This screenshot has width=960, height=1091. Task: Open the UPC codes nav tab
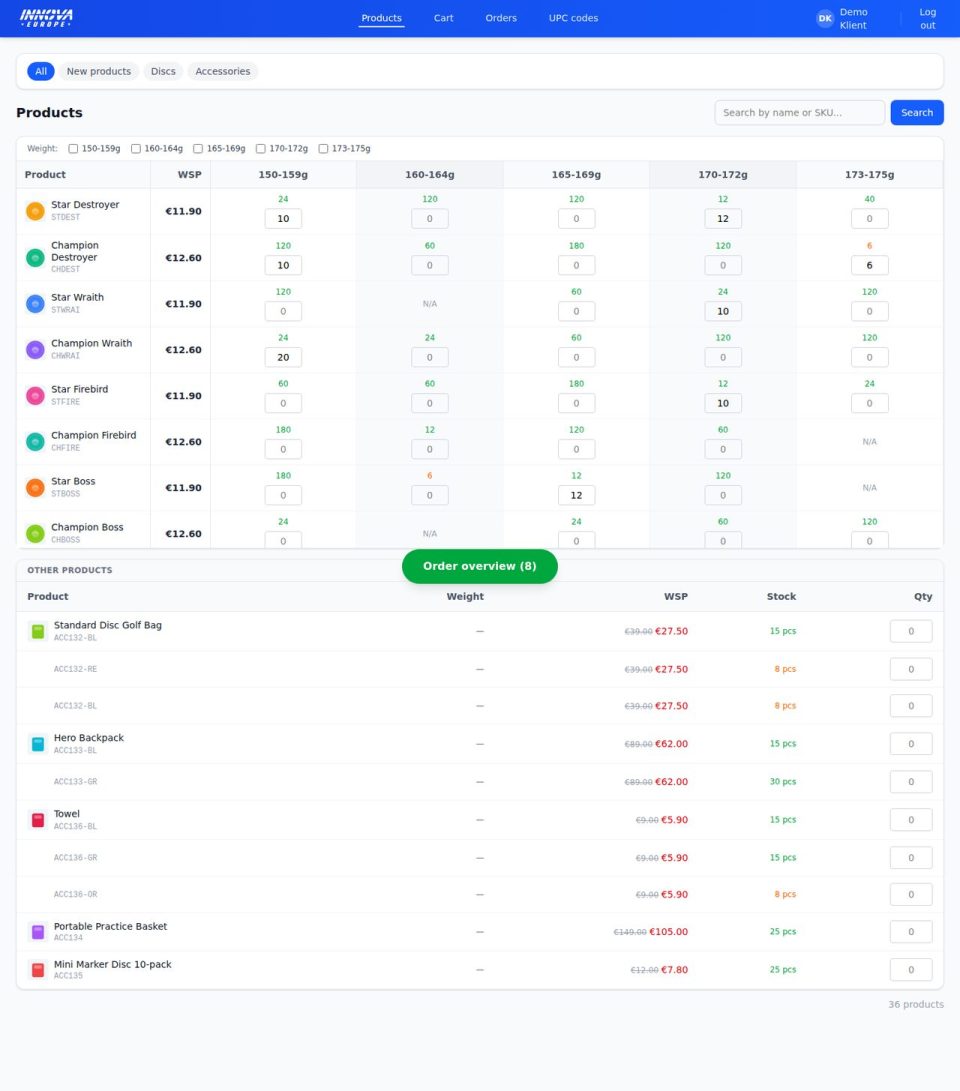[x=573, y=18]
